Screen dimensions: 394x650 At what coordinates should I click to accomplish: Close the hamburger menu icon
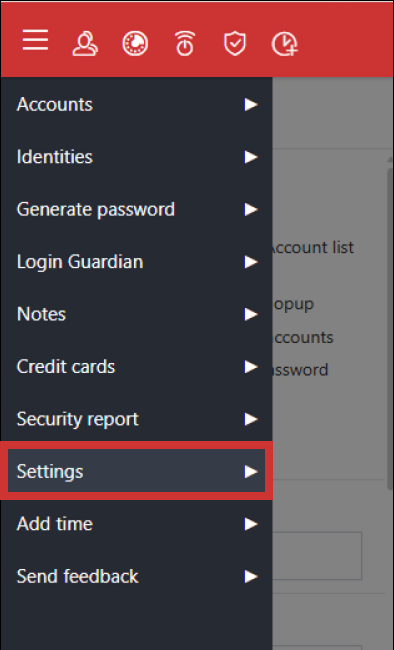tap(35, 40)
